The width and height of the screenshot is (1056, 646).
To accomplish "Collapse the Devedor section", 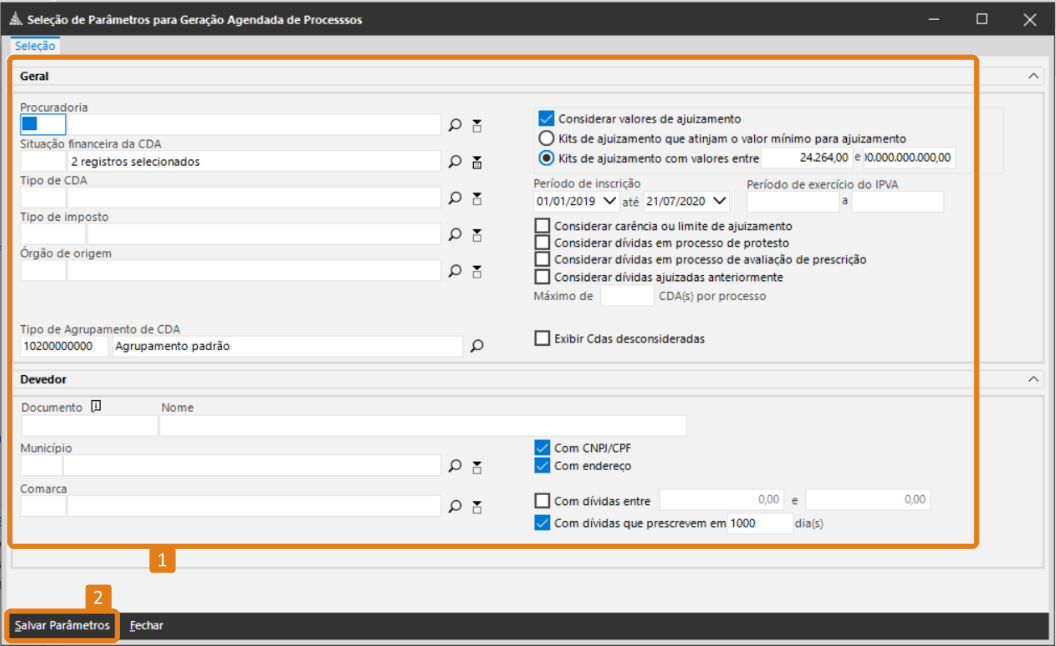I will tap(1034, 379).
